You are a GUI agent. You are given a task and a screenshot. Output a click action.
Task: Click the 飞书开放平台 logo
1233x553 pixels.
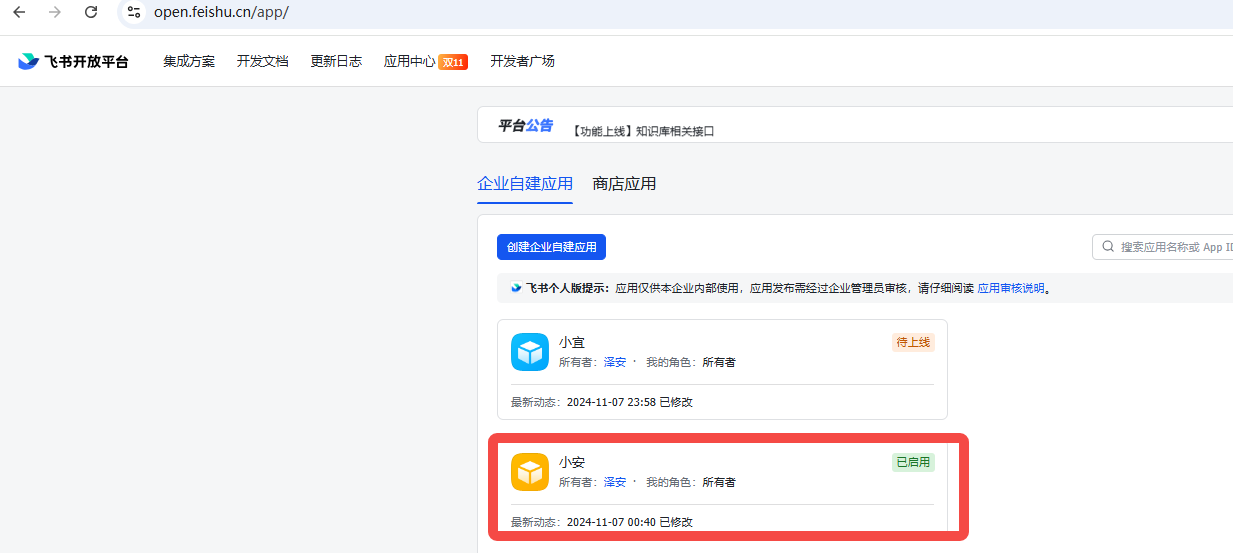point(73,61)
